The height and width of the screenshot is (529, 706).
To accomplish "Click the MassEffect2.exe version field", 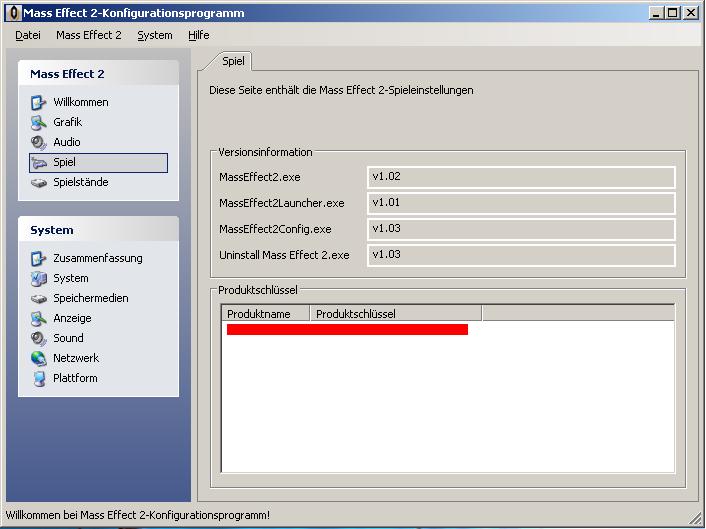I will 520,177.
